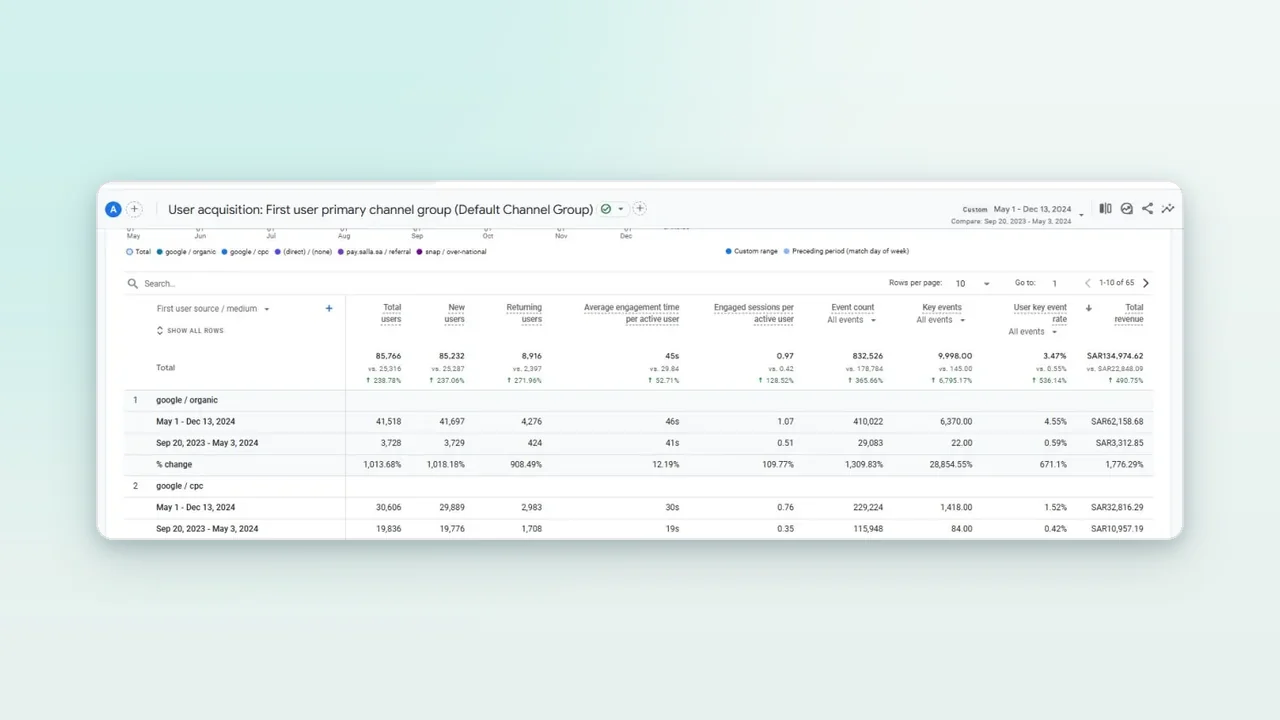Toggle the google / cpc legend series
The image size is (1280, 720).
coord(245,252)
